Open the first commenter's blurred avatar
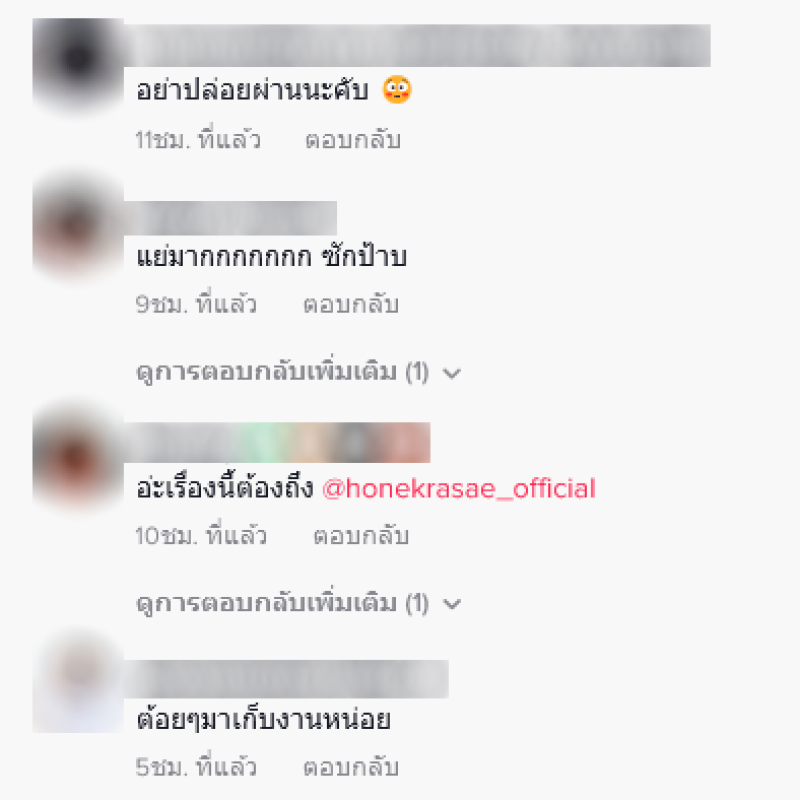This screenshot has height=800, width=800. (78, 63)
